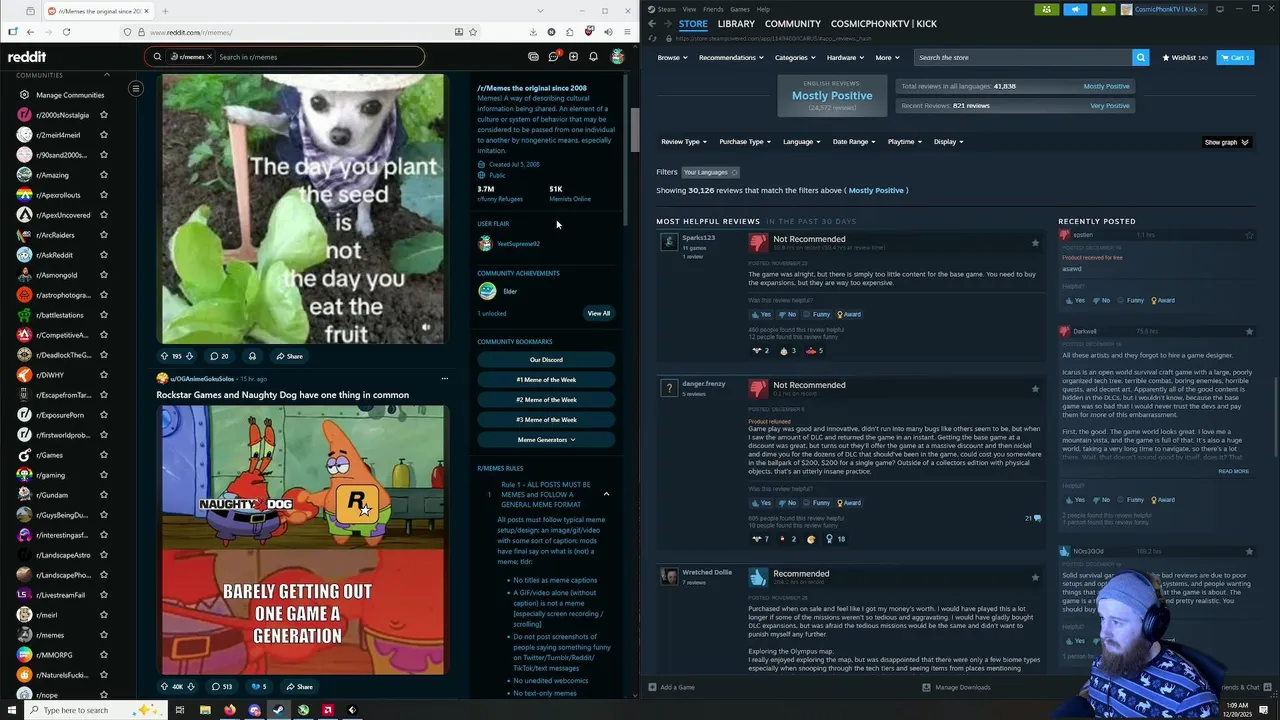Switch to Steam COMMUNITY tab
Viewport: 1280px width, 720px height.
point(793,23)
